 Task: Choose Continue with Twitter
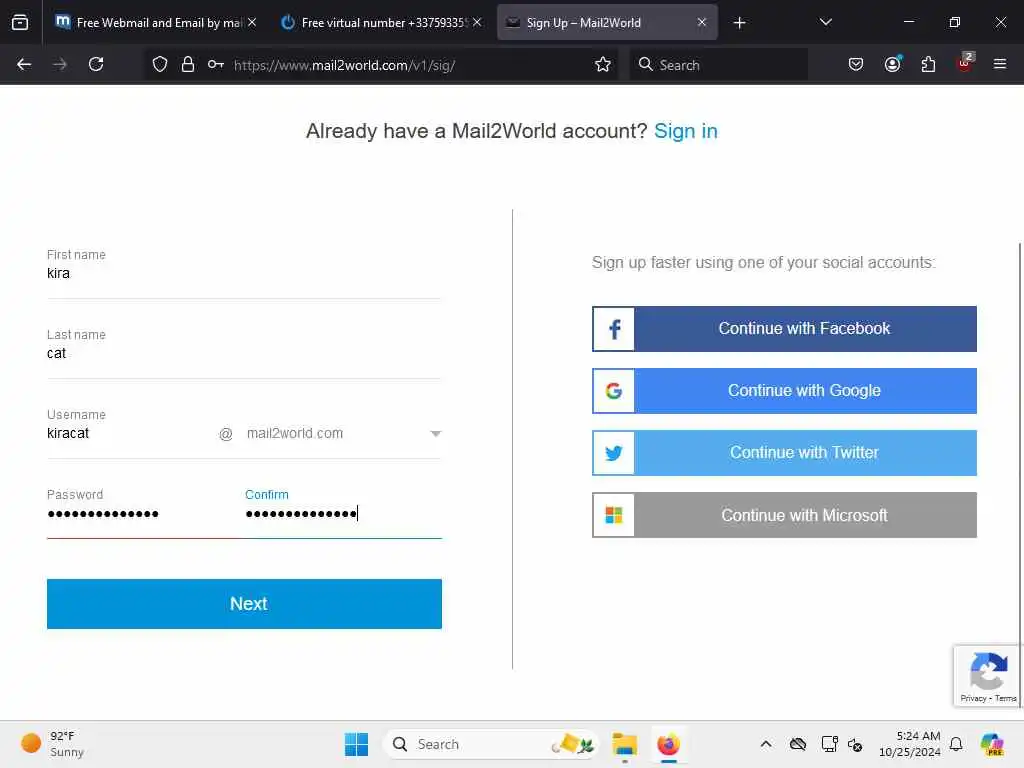784,453
